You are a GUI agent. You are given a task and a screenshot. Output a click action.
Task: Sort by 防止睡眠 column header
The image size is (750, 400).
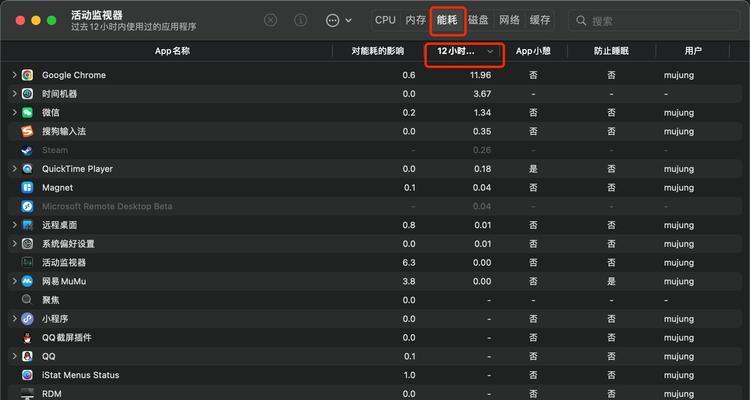click(x=611, y=51)
